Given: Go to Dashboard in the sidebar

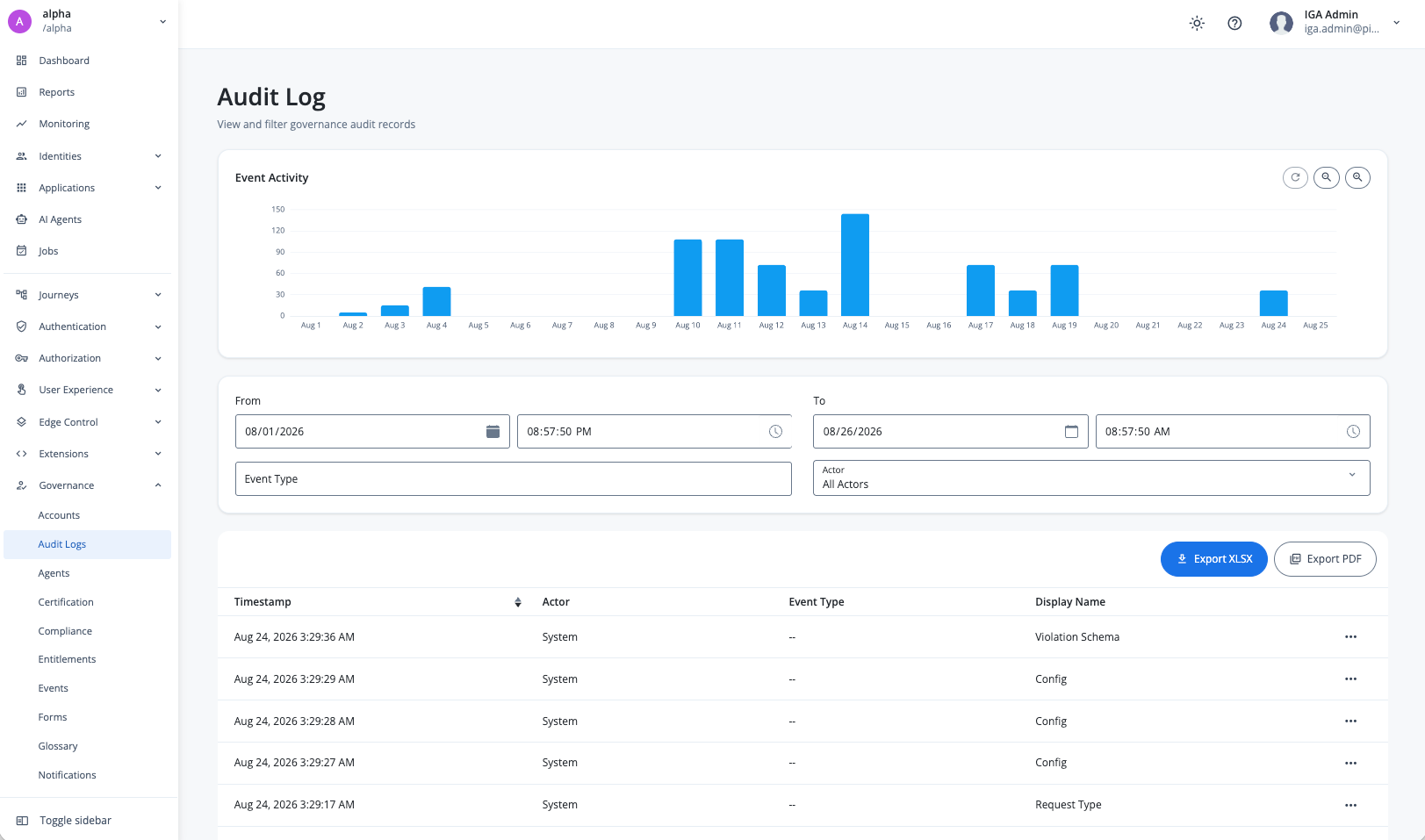Looking at the screenshot, I should (64, 61).
